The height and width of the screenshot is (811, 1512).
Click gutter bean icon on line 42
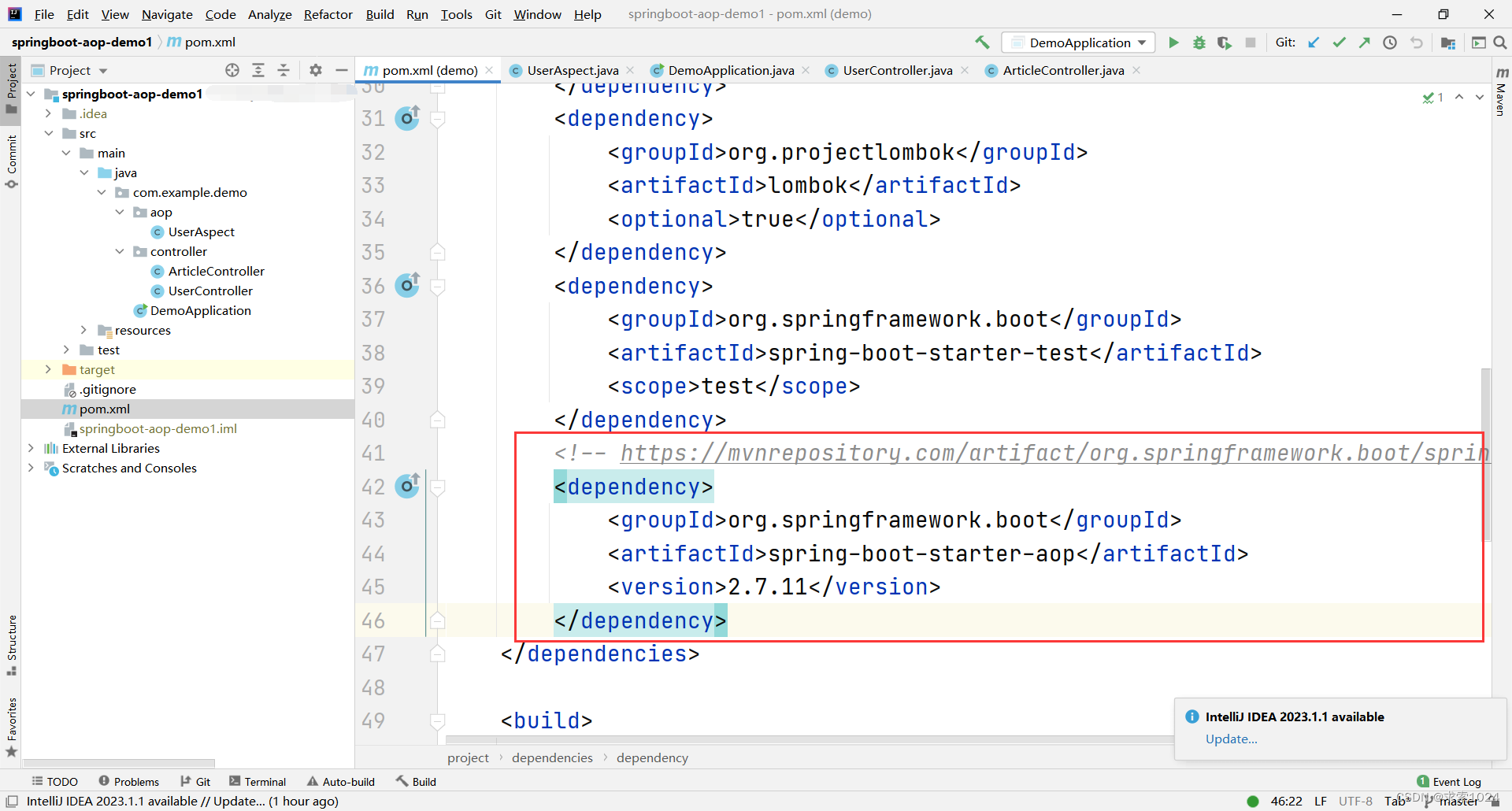point(407,486)
